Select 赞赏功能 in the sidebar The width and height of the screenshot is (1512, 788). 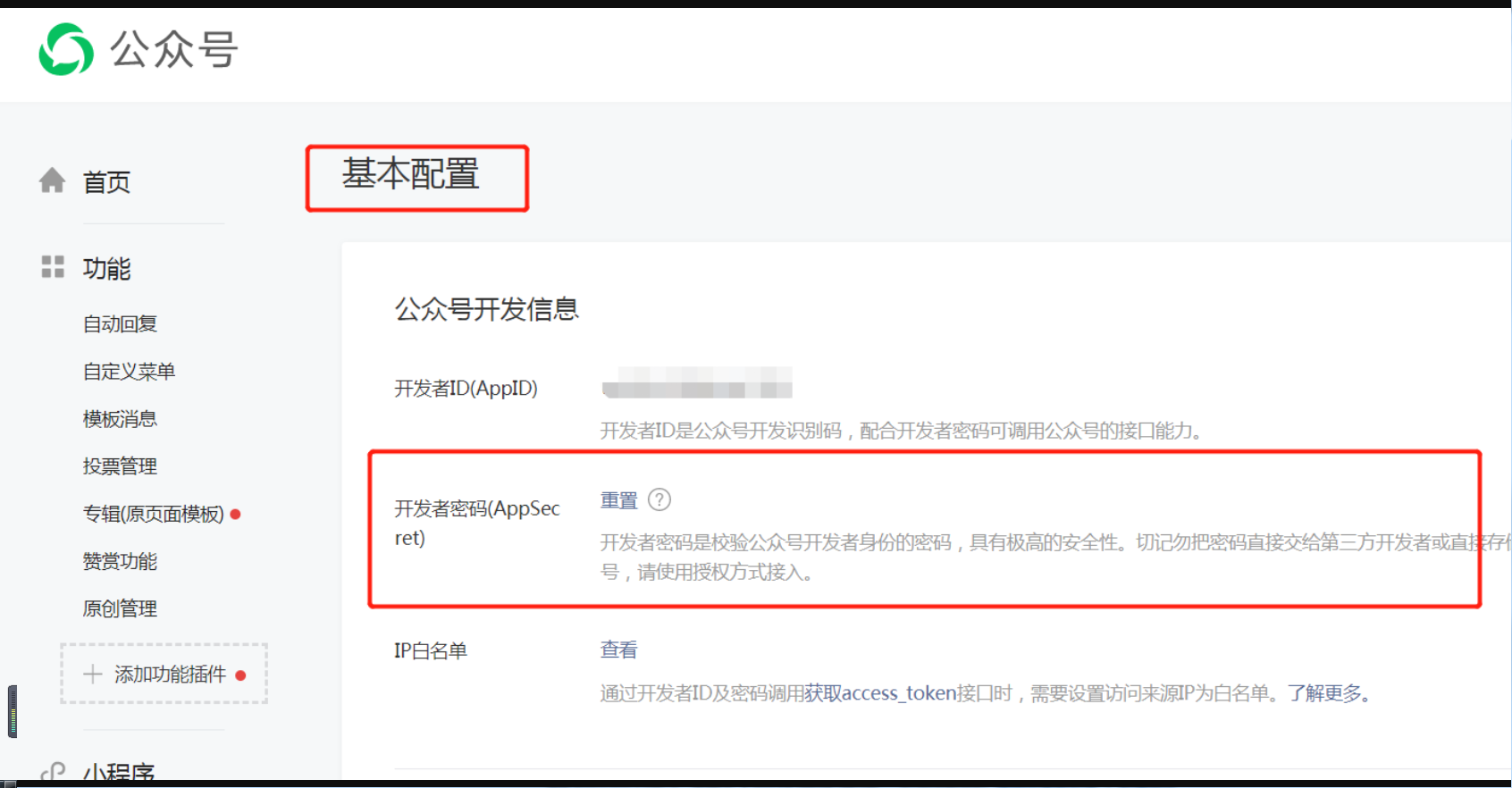(120, 561)
